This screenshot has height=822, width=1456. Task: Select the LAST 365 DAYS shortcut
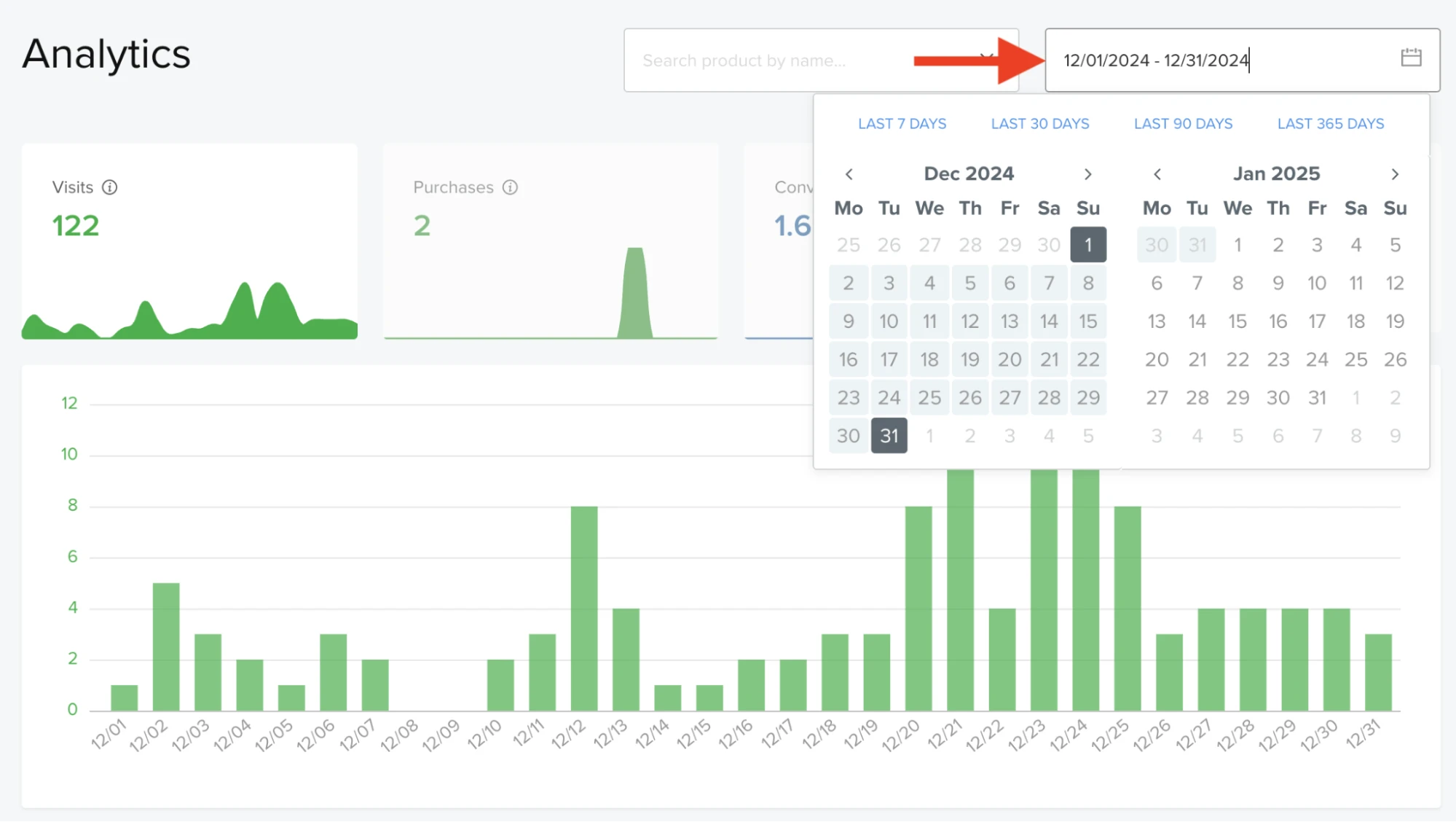pyautogui.click(x=1330, y=123)
